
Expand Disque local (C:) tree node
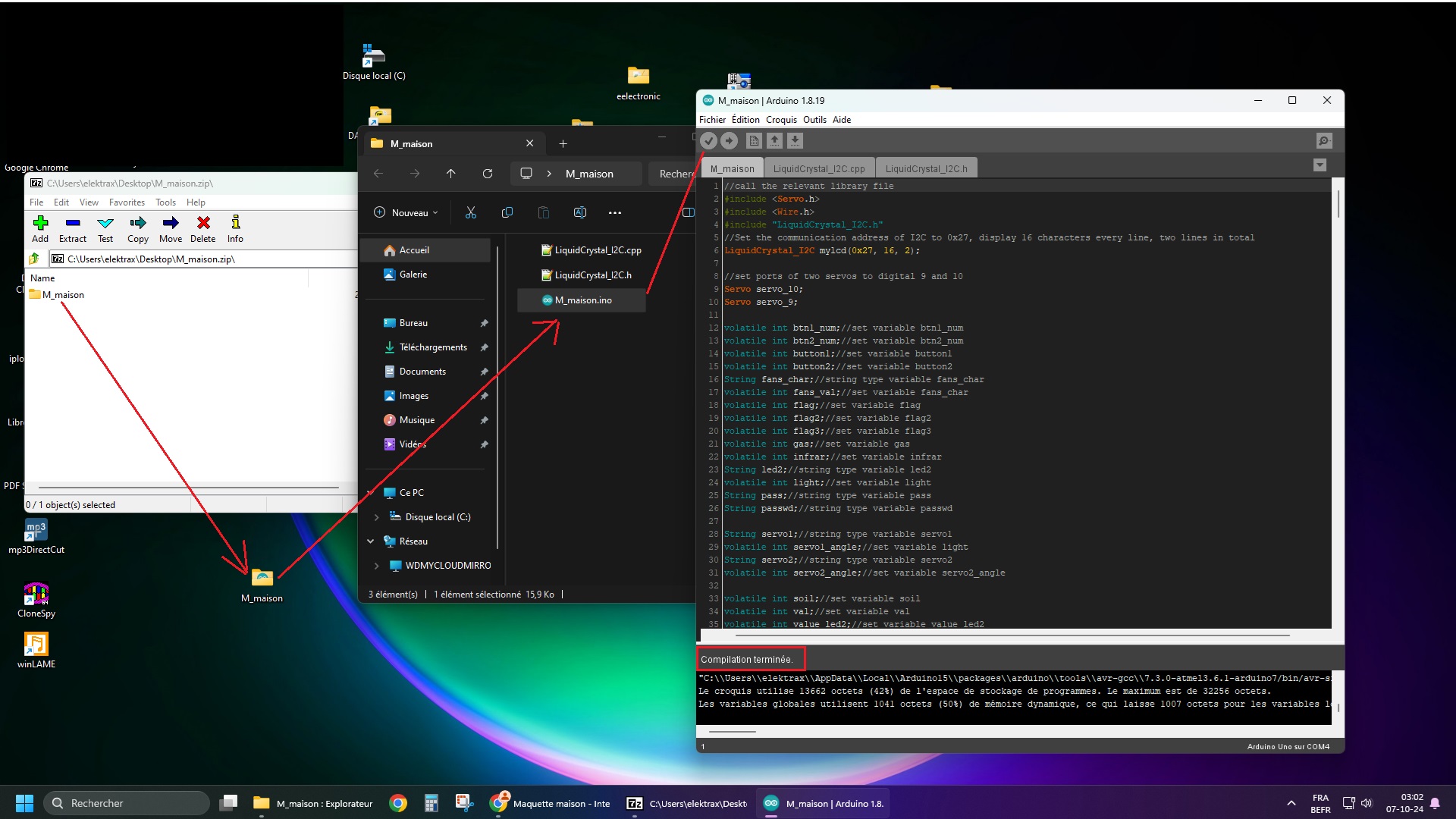(x=377, y=517)
